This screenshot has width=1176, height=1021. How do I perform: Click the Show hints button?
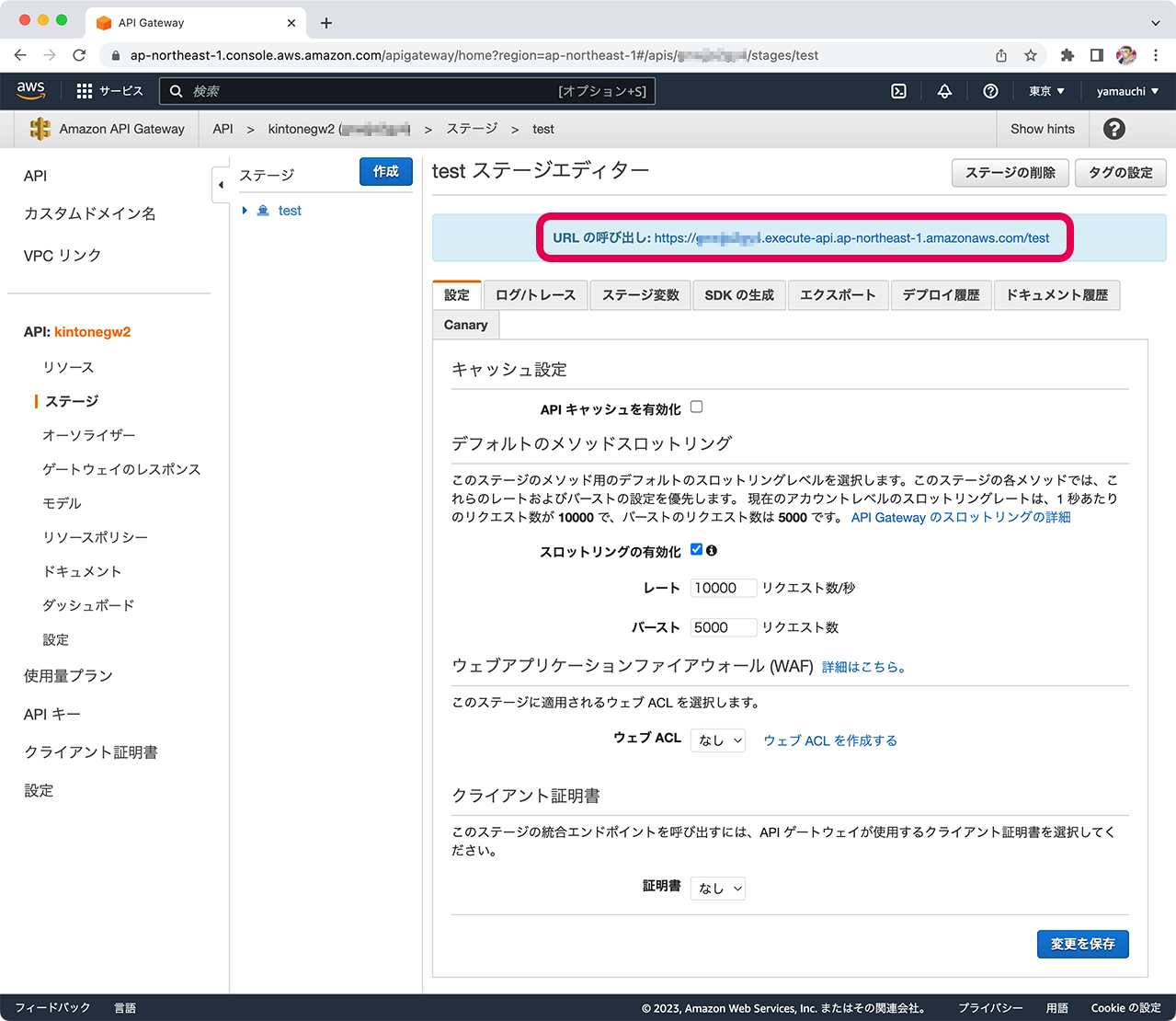(x=1043, y=129)
